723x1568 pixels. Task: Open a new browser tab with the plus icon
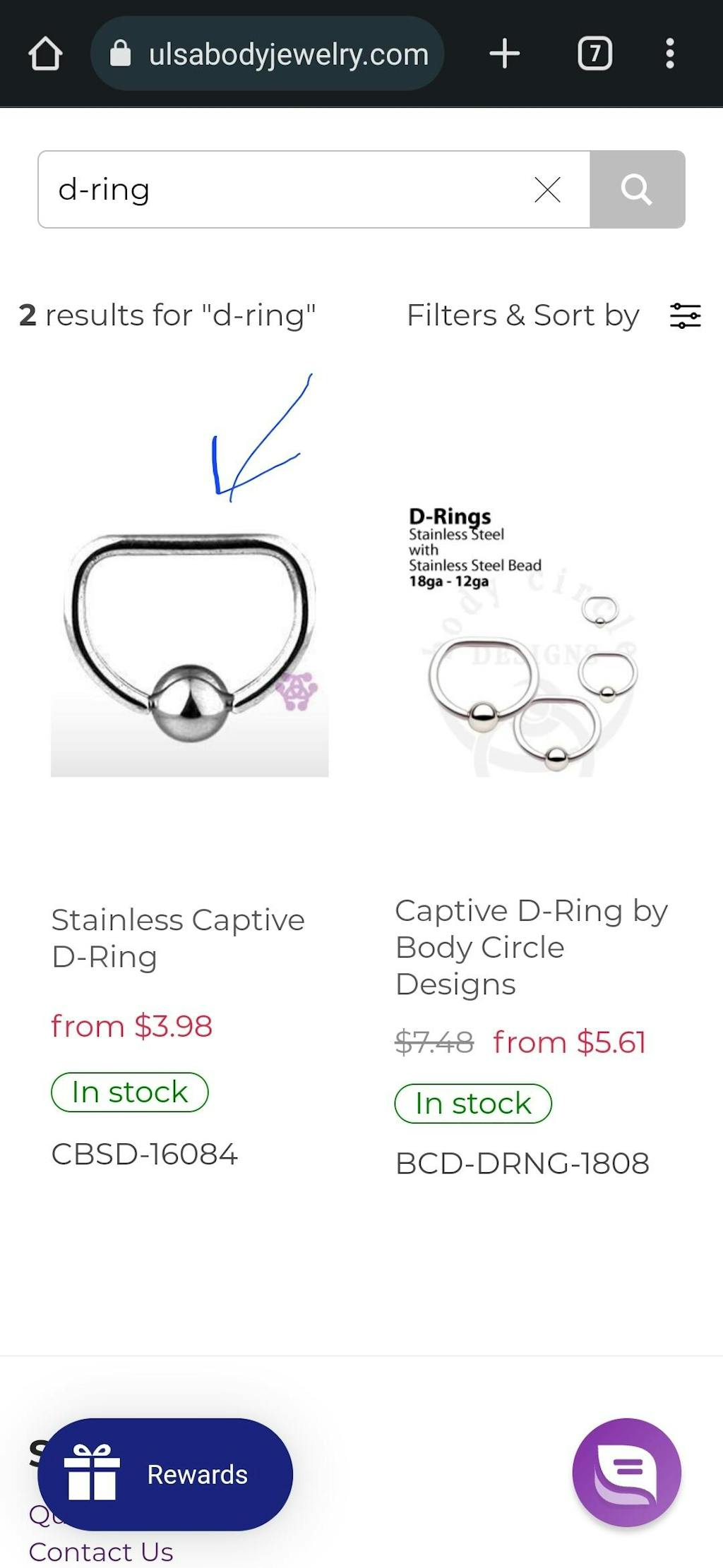click(505, 53)
